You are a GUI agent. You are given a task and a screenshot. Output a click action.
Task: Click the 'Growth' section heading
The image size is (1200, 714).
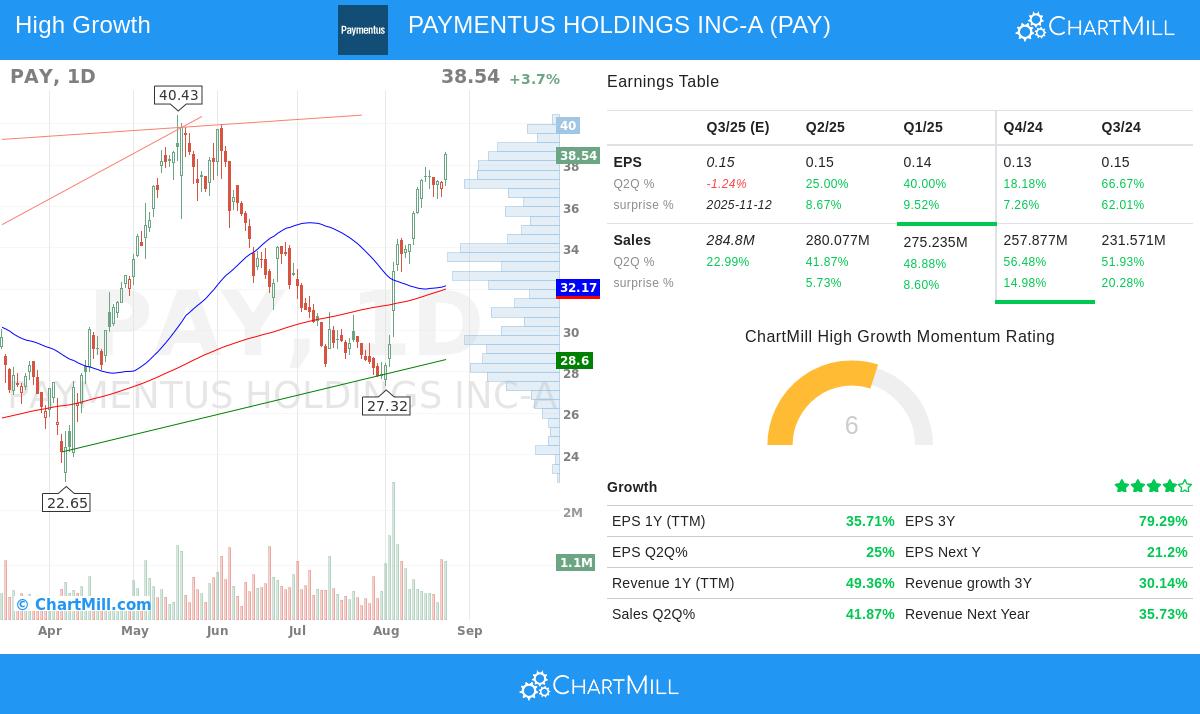click(632, 487)
